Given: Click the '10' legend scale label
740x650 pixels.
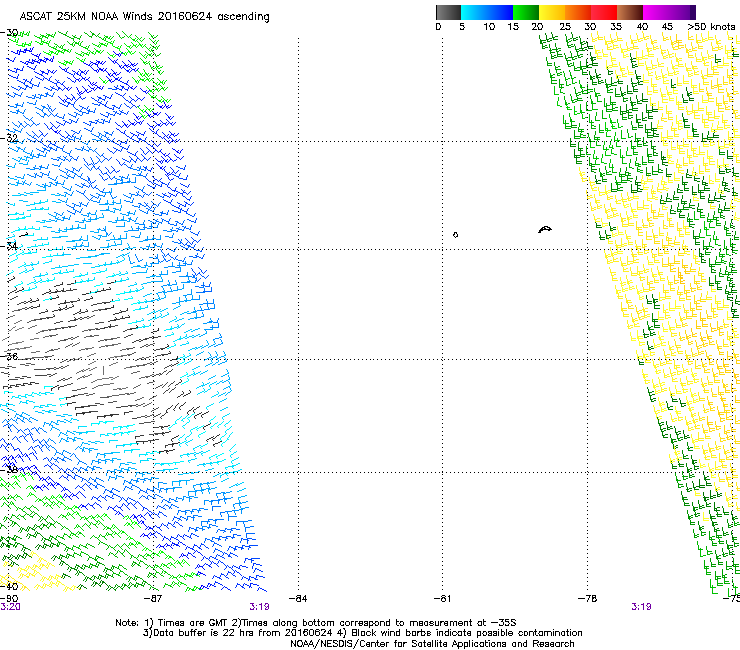Looking at the screenshot, I should click(x=489, y=27).
